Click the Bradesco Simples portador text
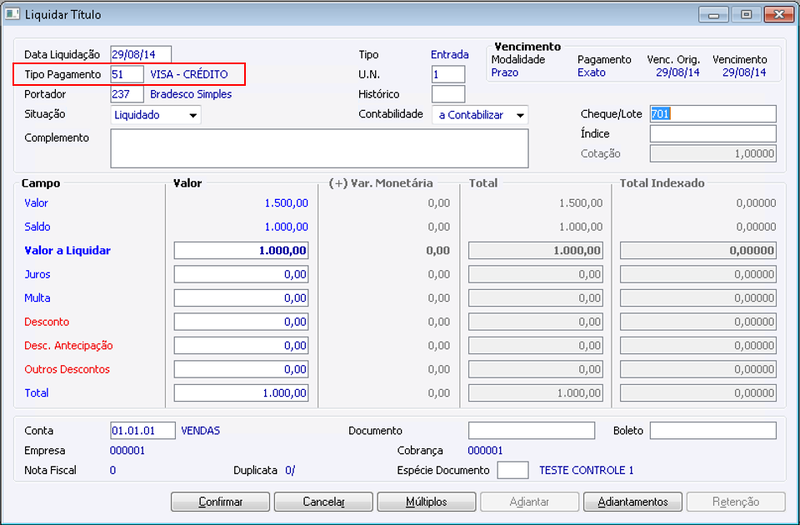The width and height of the screenshot is (800, 525). [x=191, y=94]
